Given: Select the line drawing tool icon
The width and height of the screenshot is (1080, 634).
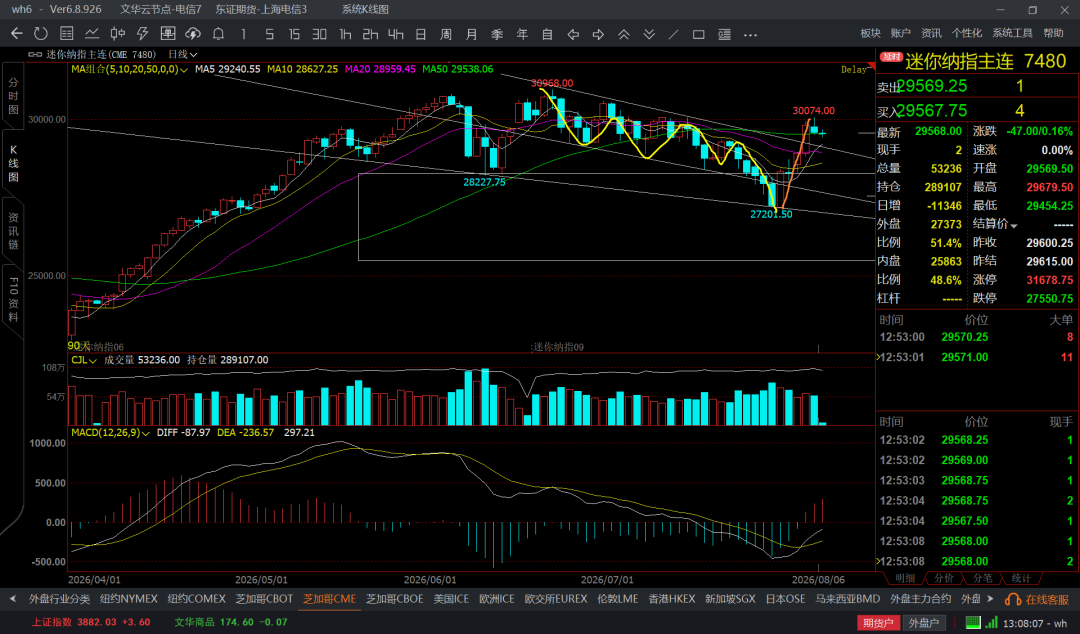Looking at the screenshot, I should [x=674, y=34].
